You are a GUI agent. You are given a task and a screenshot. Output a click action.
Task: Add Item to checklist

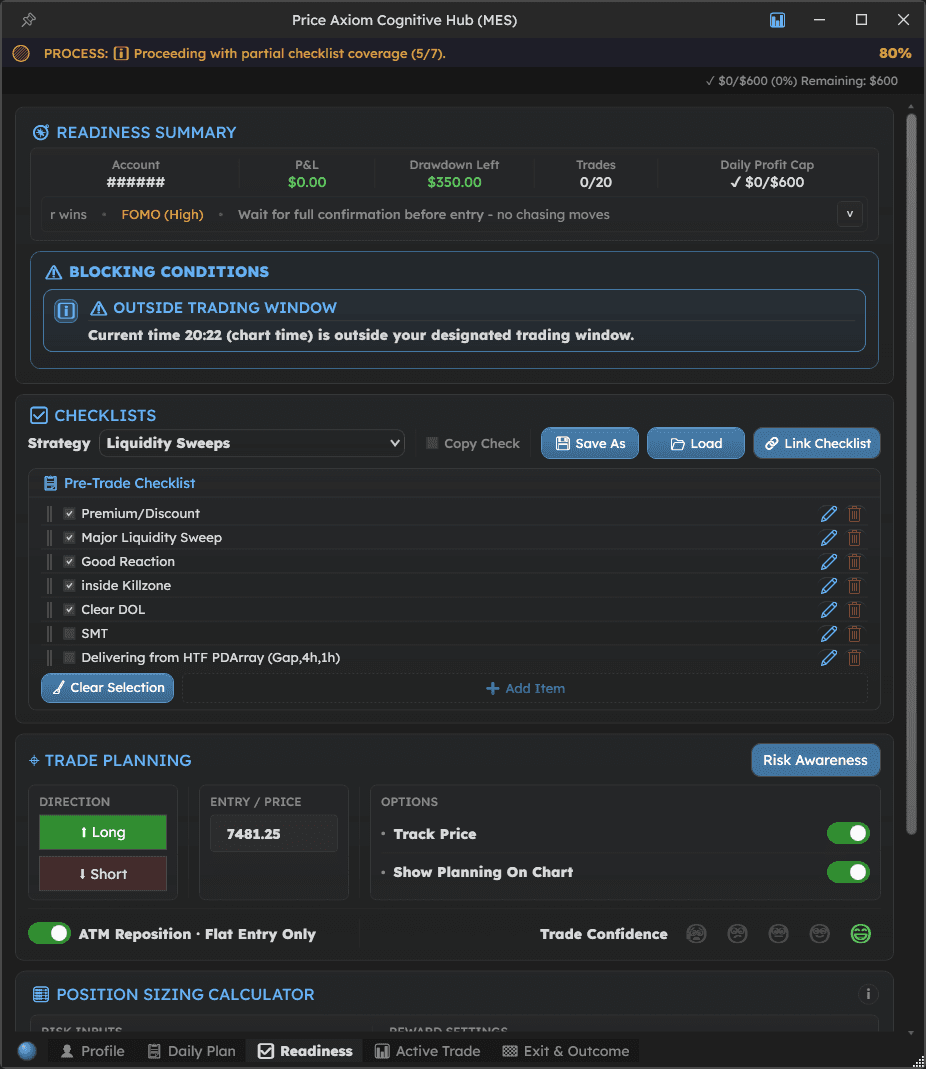(x=525, y=689)
